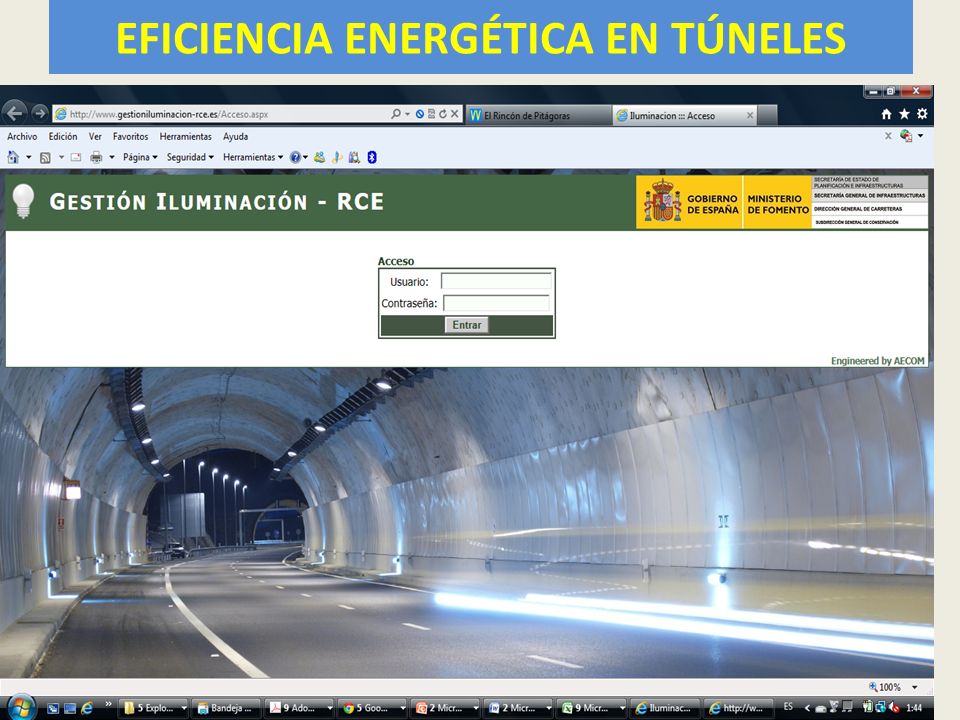Click the blue Help question mark icon

click(x=295, y=157)
